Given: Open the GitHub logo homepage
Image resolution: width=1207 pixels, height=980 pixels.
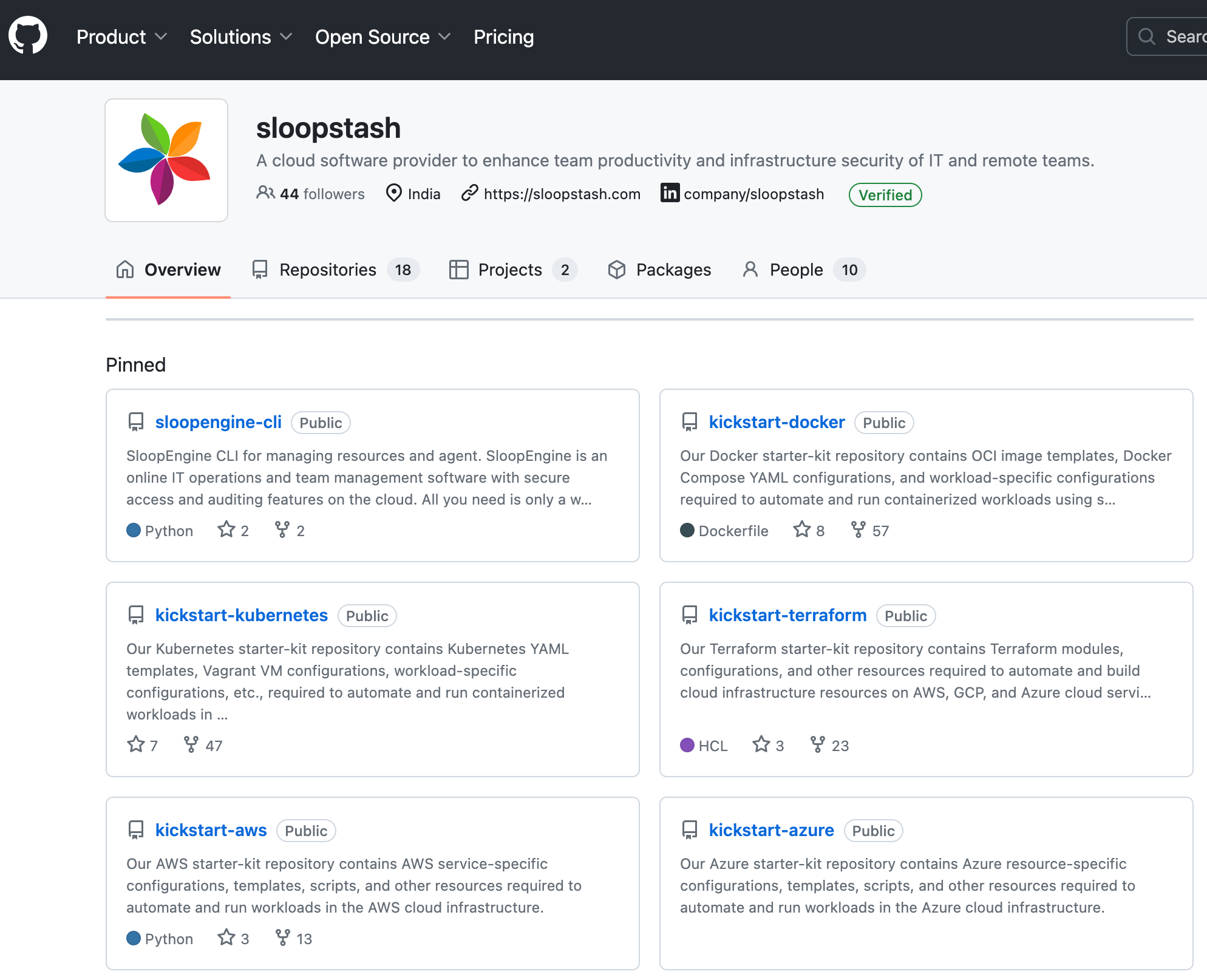Looking at the screenshot, I should point(28,36).
